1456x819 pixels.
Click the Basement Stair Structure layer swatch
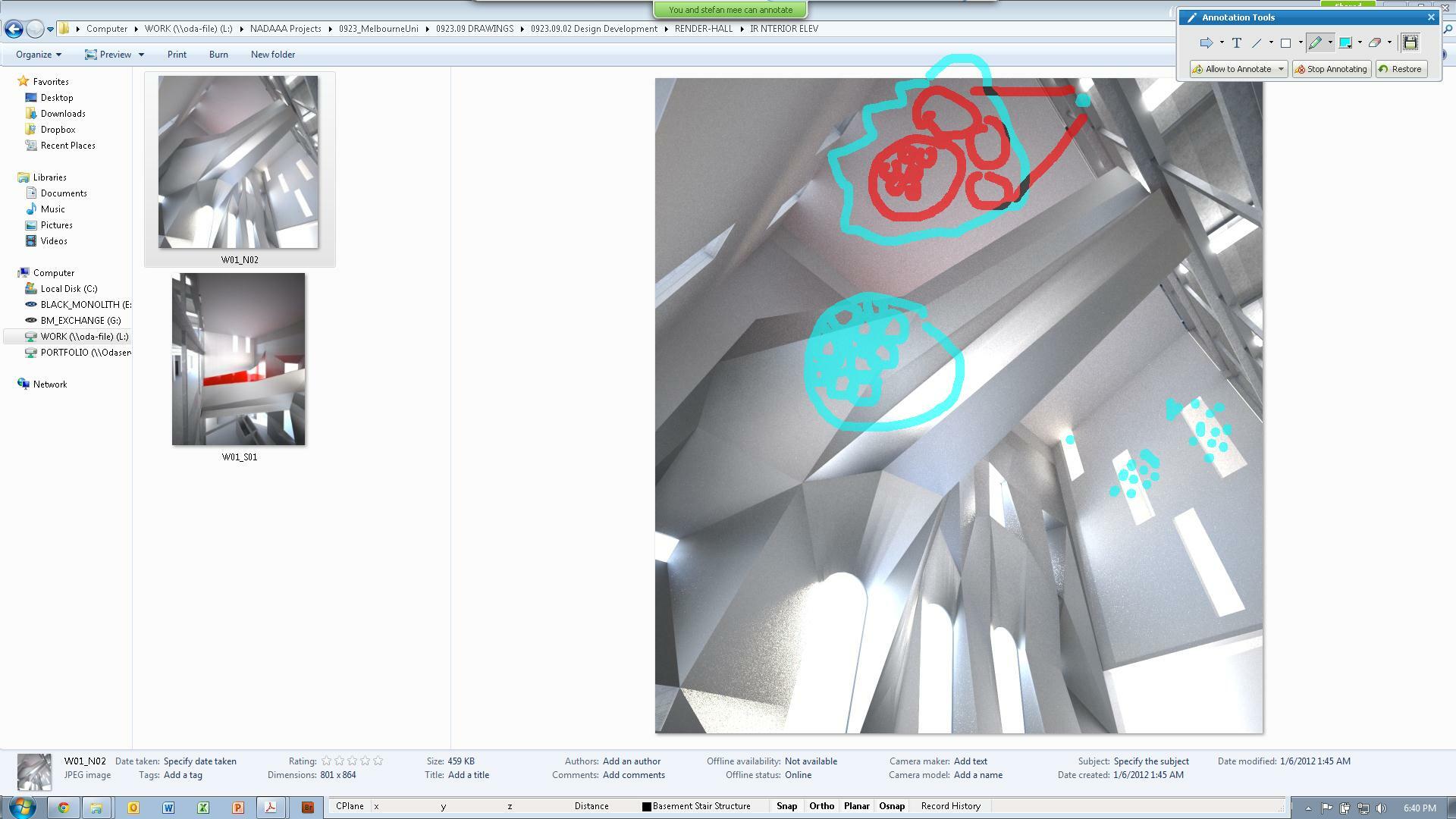(647, 807)
